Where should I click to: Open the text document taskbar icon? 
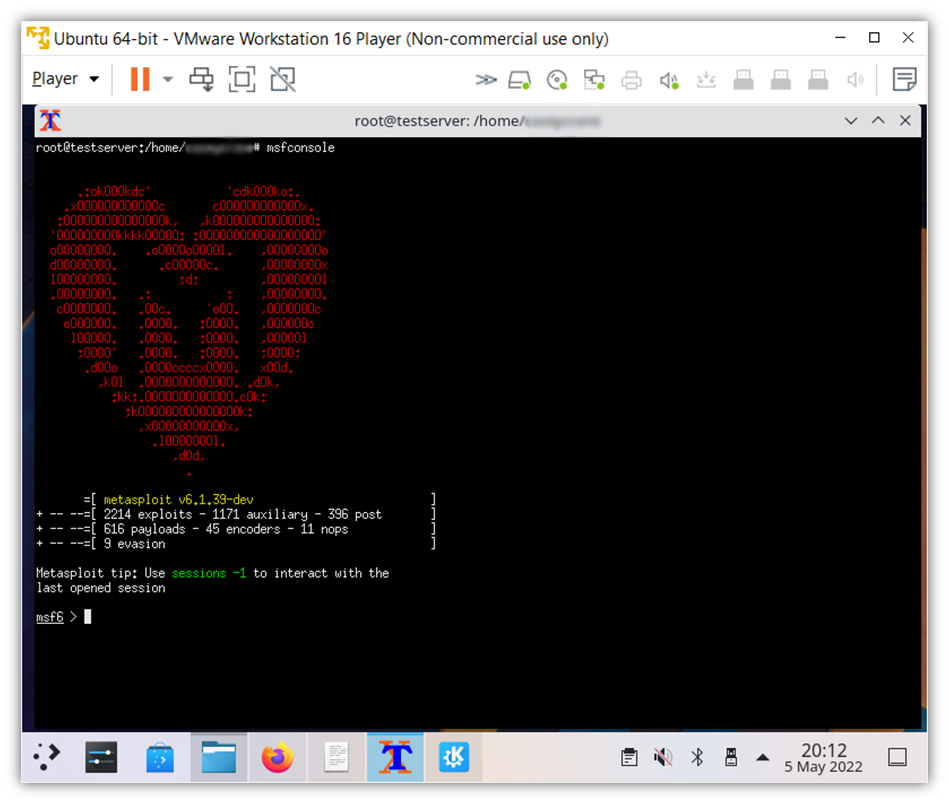click(x=337, y=757)
